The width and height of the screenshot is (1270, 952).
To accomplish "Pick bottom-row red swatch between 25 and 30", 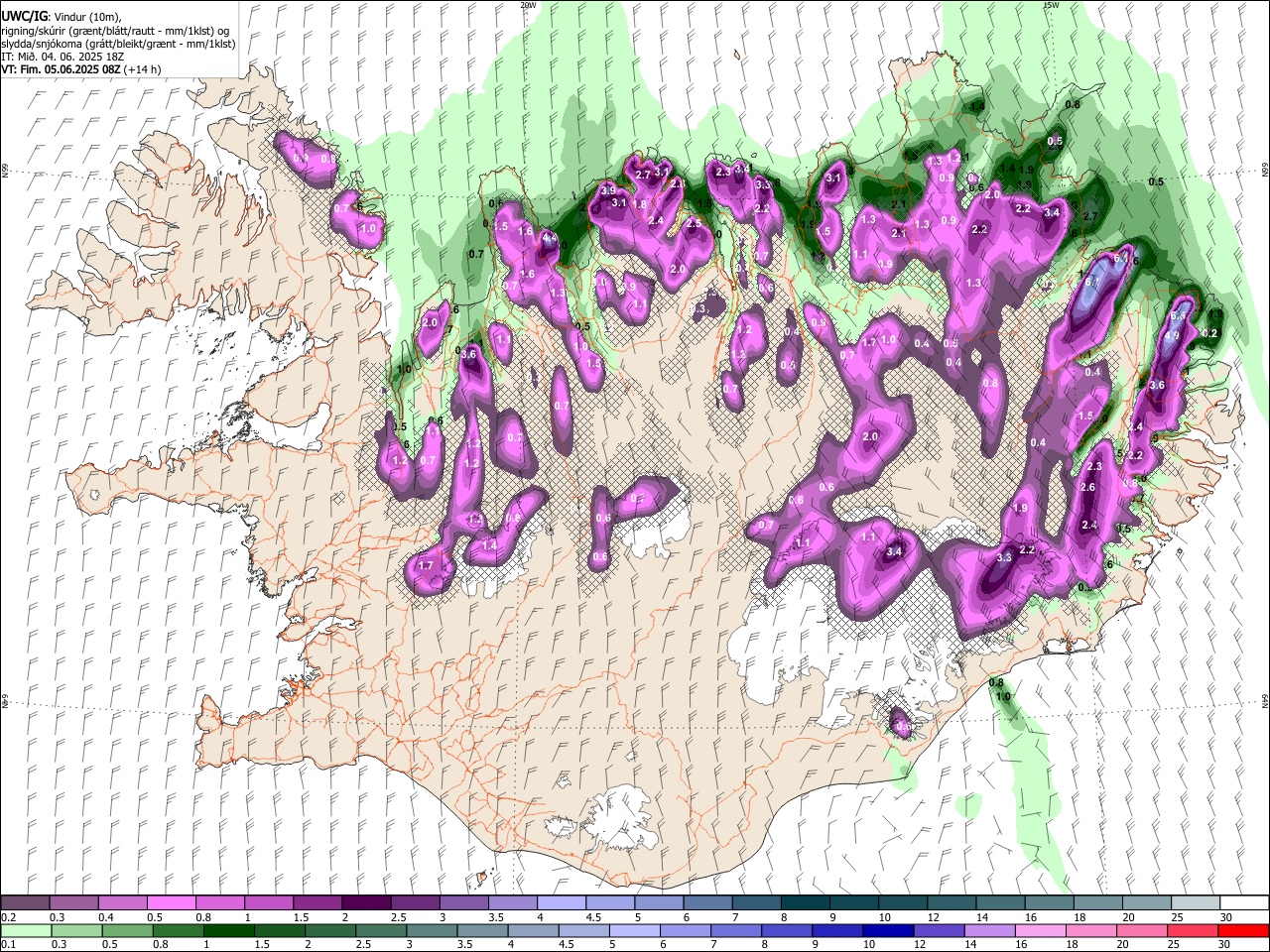I will [x=1192, y=930].
